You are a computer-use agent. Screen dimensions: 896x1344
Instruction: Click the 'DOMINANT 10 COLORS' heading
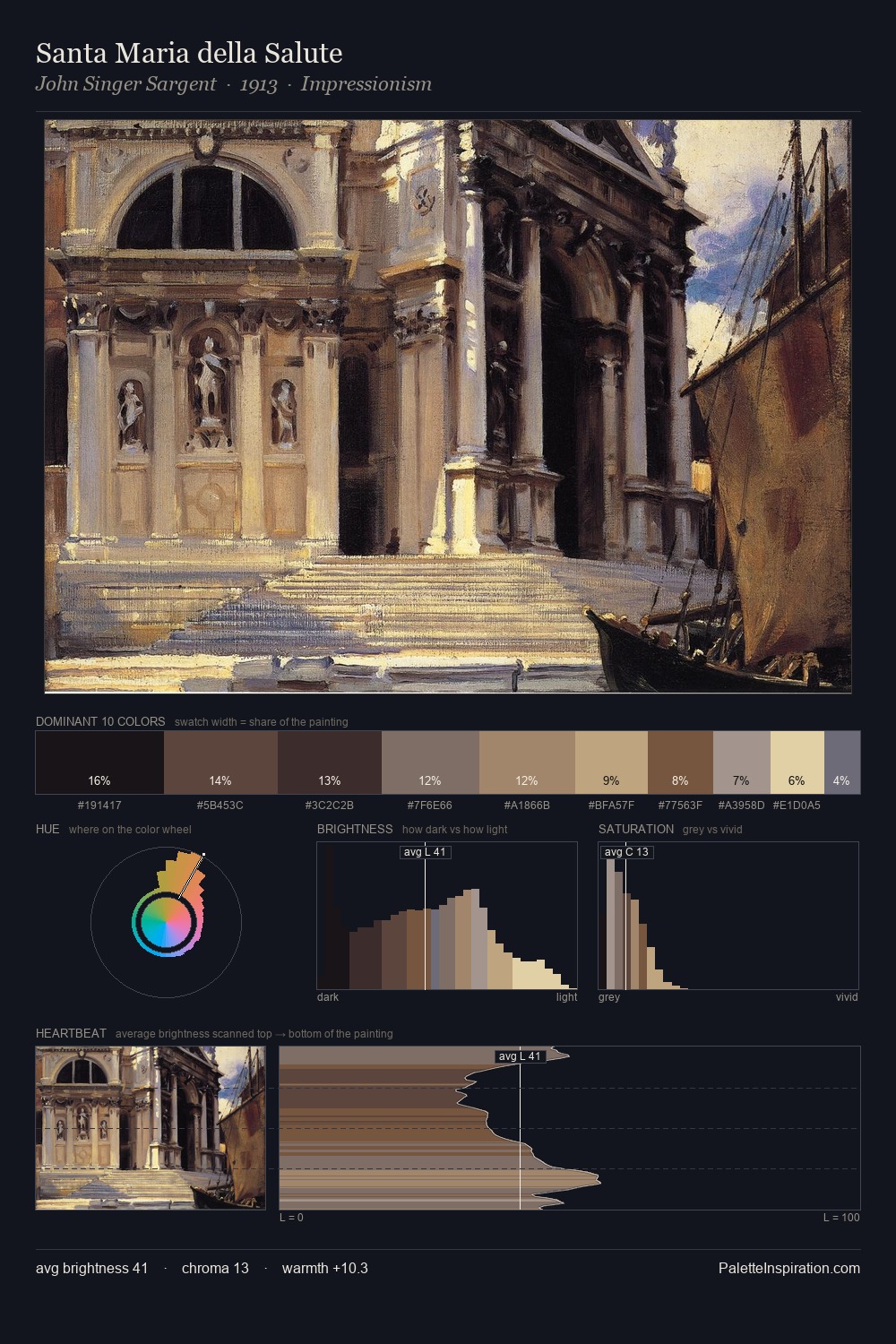(100, 721)
